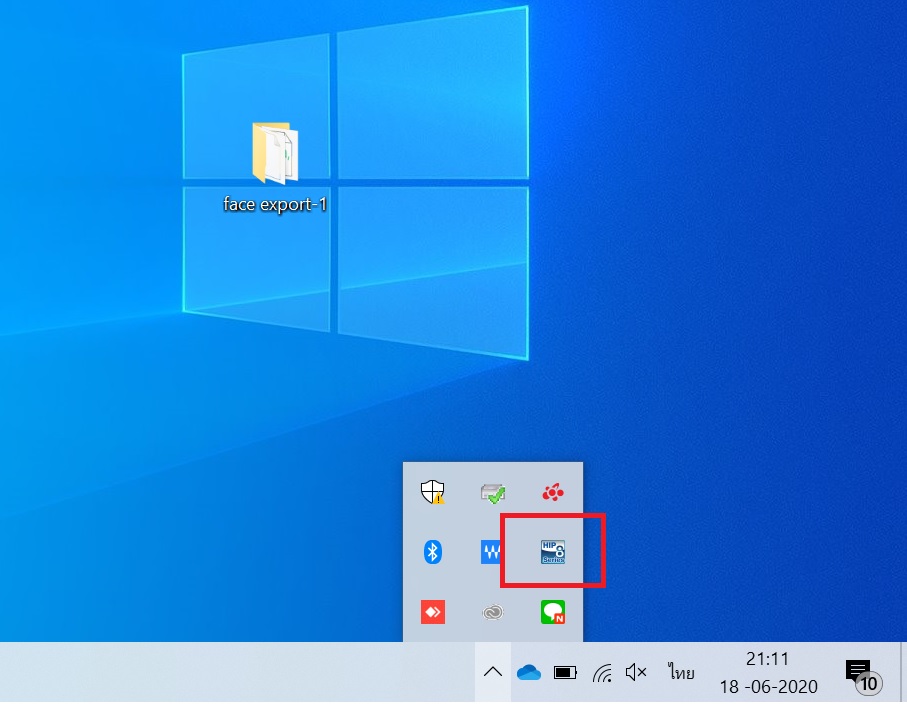Open the Adobe Creative Cloud tray icon
The width and height of the screenshot is (907, 709).
(493, 612)
